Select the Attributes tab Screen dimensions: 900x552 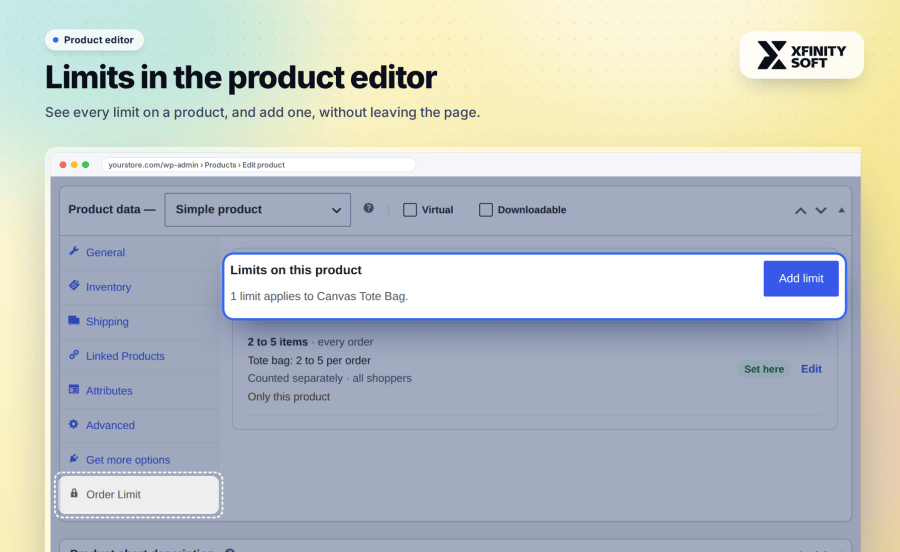point(139,391)
